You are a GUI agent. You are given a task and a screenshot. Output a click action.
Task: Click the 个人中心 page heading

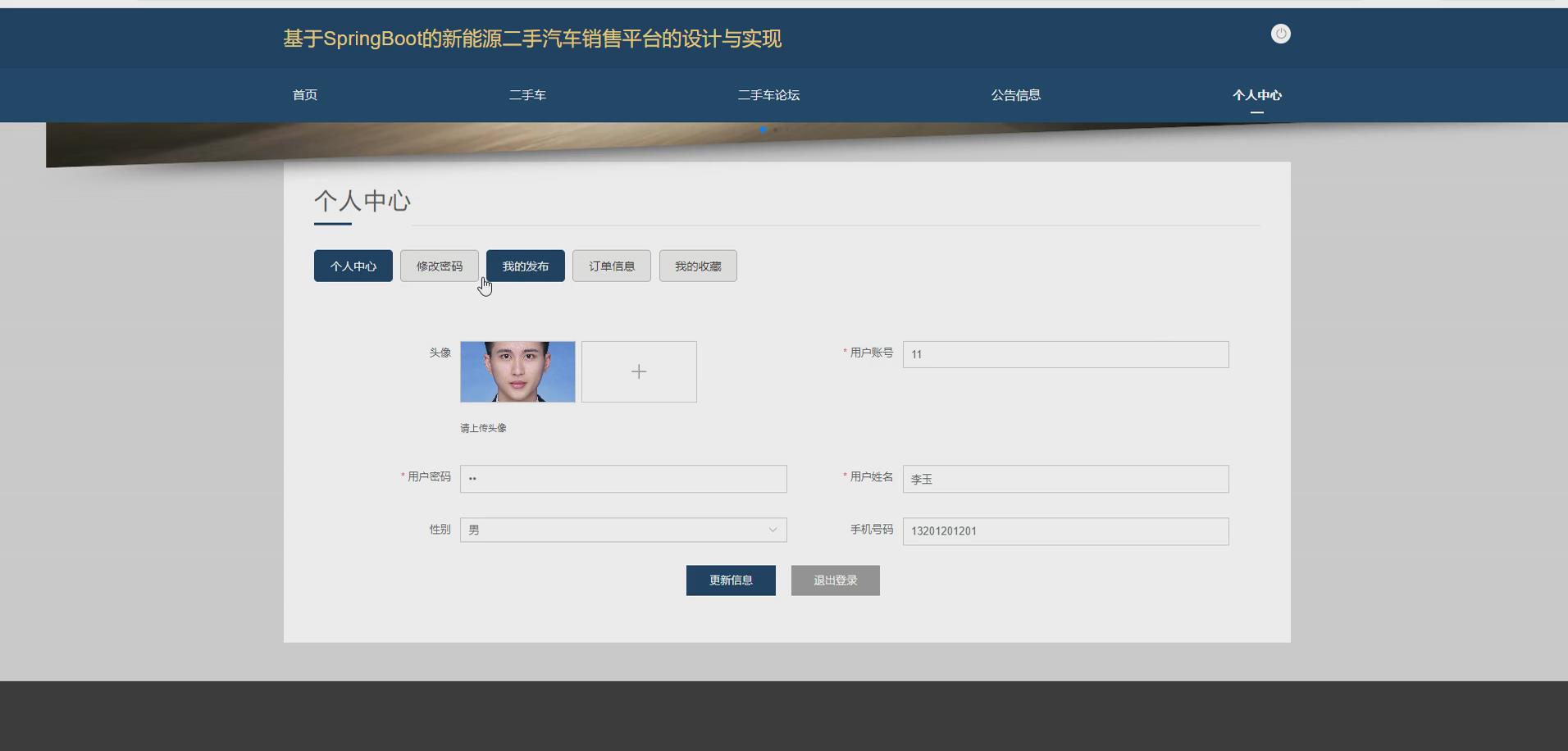[362, 201]
